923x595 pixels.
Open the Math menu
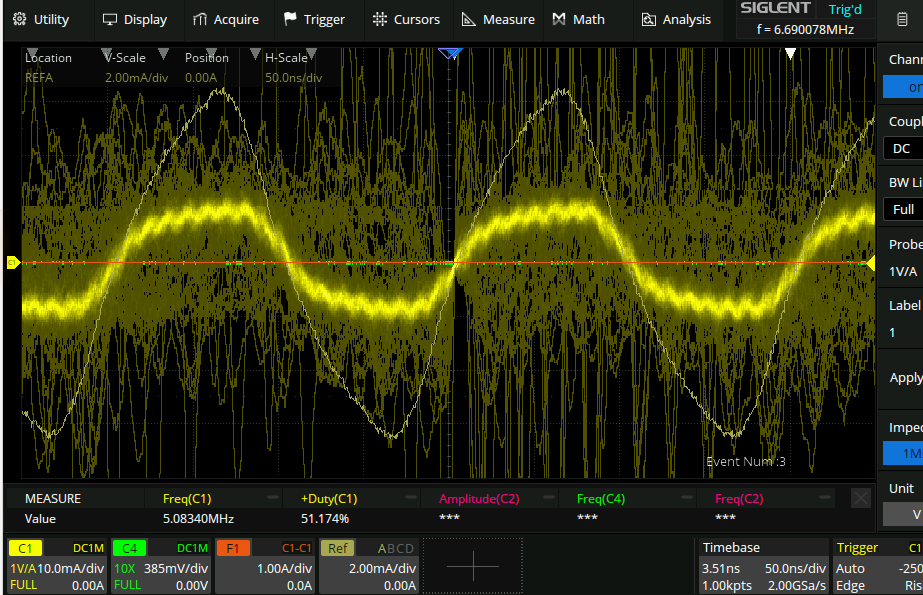point(577,19)
